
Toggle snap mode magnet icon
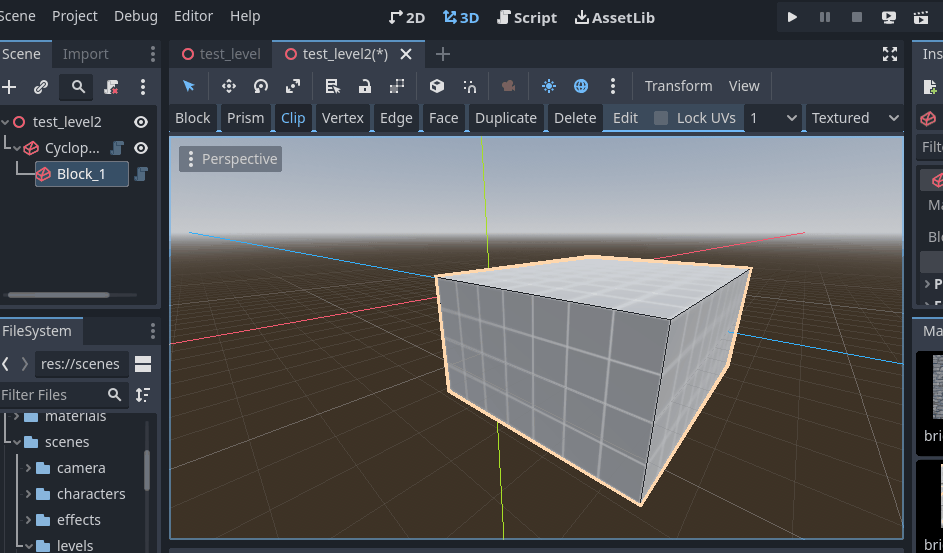470,86
